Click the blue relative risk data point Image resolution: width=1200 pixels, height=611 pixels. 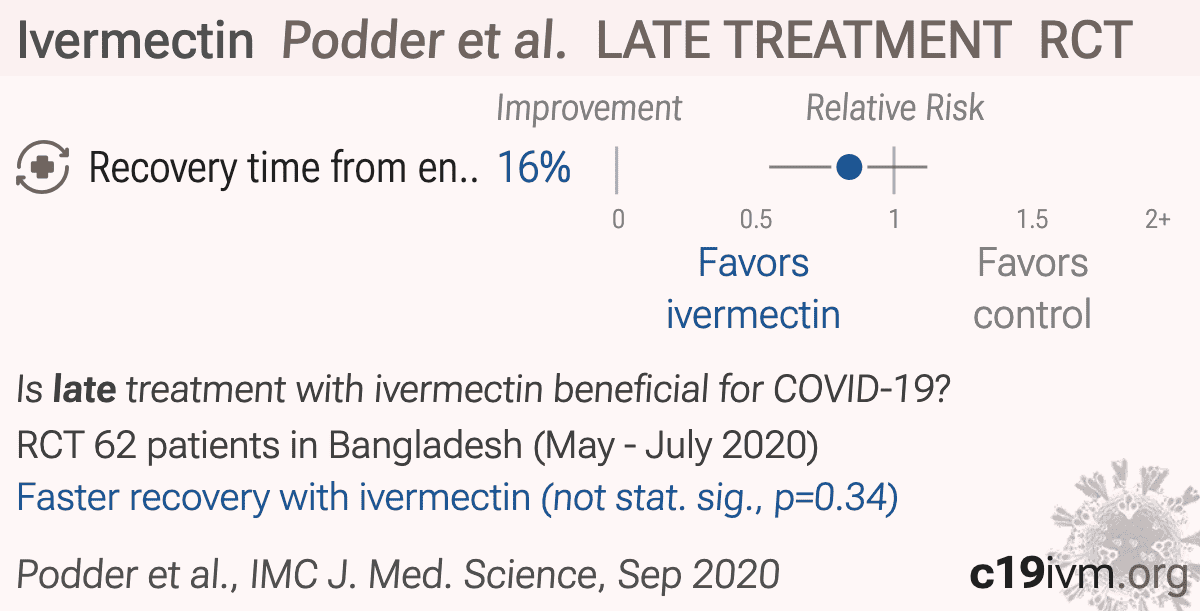[849, 167]
